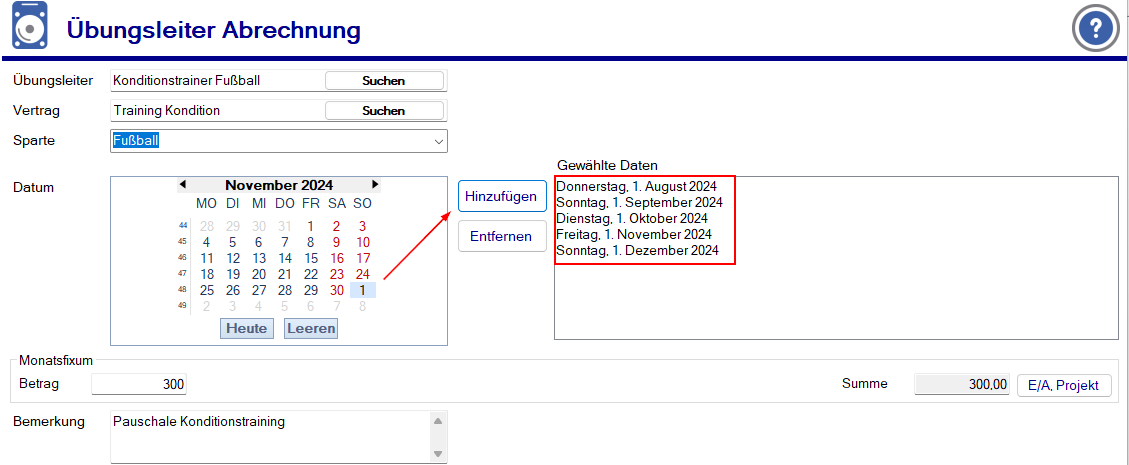Select November 15 in the calendar
Image resolution: width=1129 pixels, height=465 pixels.
click(311, 258)
